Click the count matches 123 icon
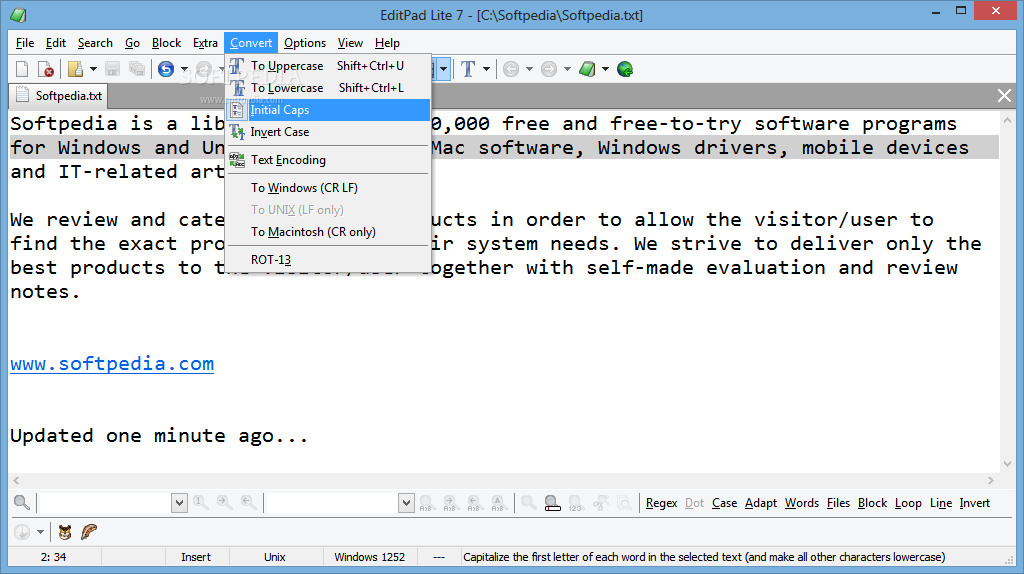 pos(575,503)
